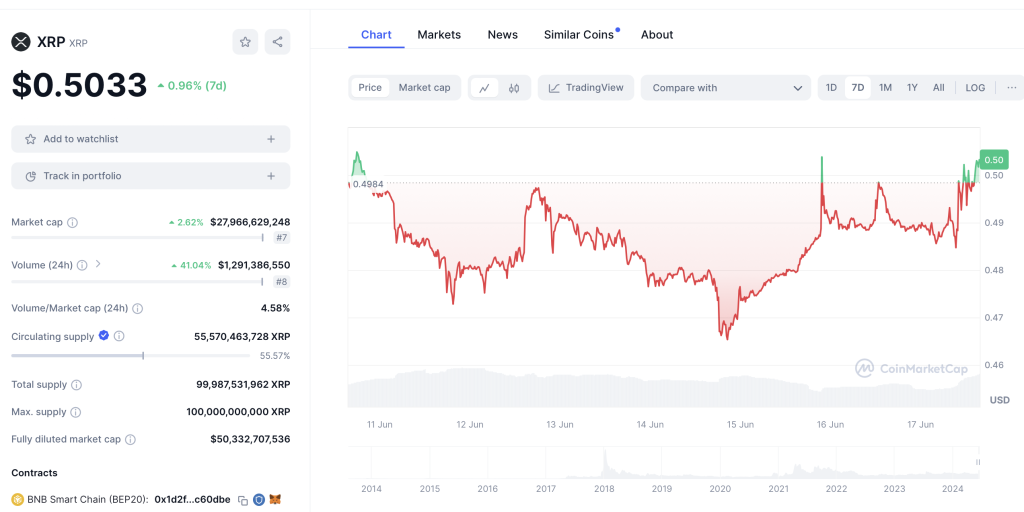This screenshot has height=512, width=1024.
Task: Open the About tab
Action: tap(657, 35)
